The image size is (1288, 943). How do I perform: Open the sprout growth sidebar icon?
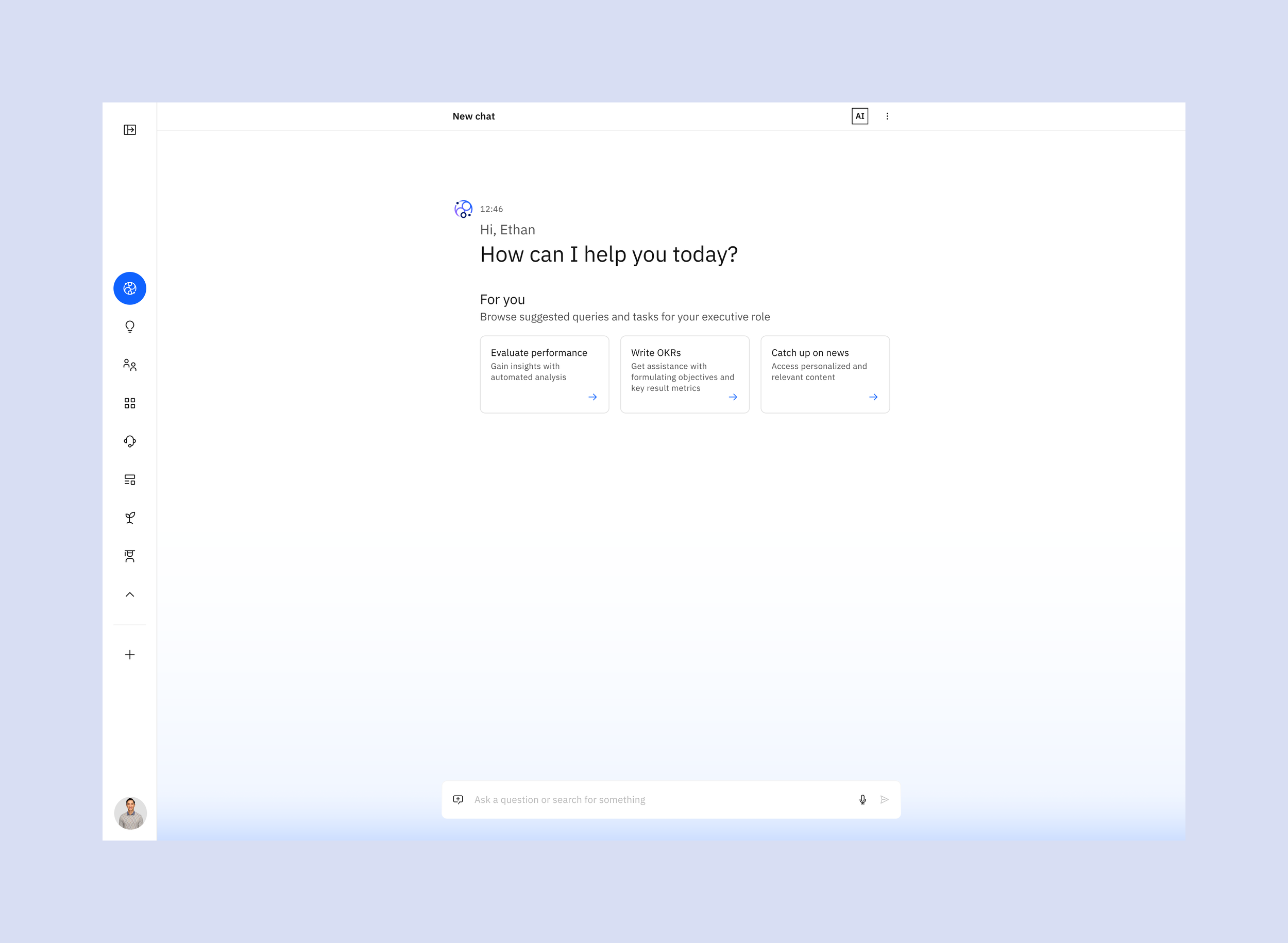point(130,518)
